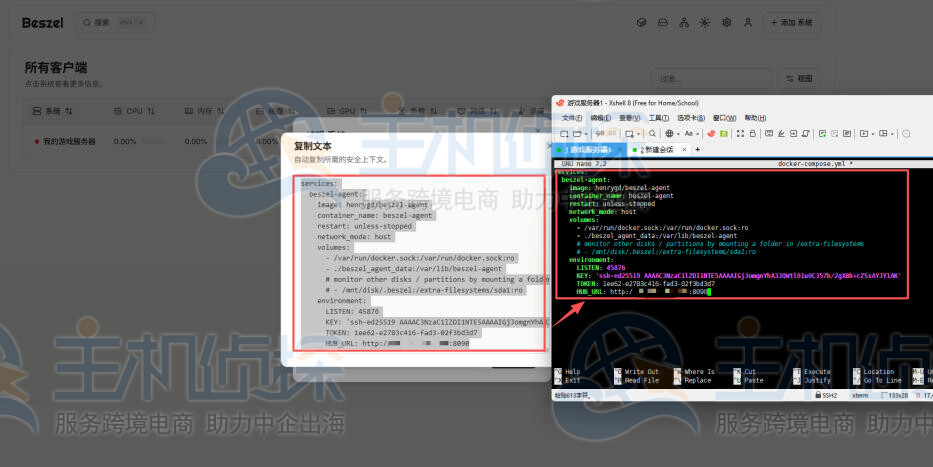
Task: Open the 帮助(H) menu in Xshell
Action: pyautogui.click(x=755, y=118)
